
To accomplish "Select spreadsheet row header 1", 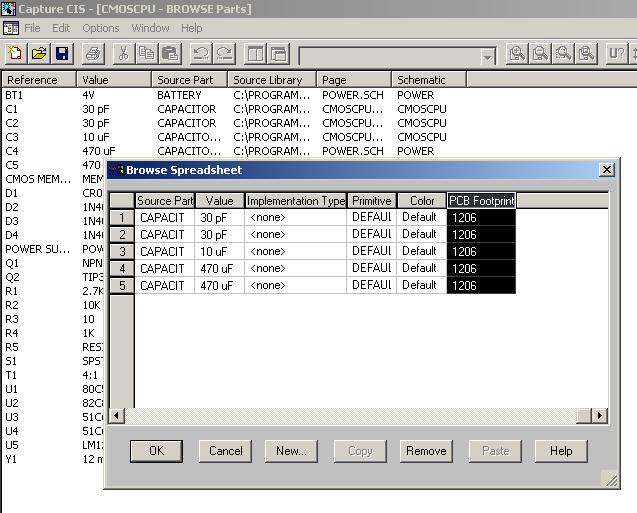I will coord(122,218).
